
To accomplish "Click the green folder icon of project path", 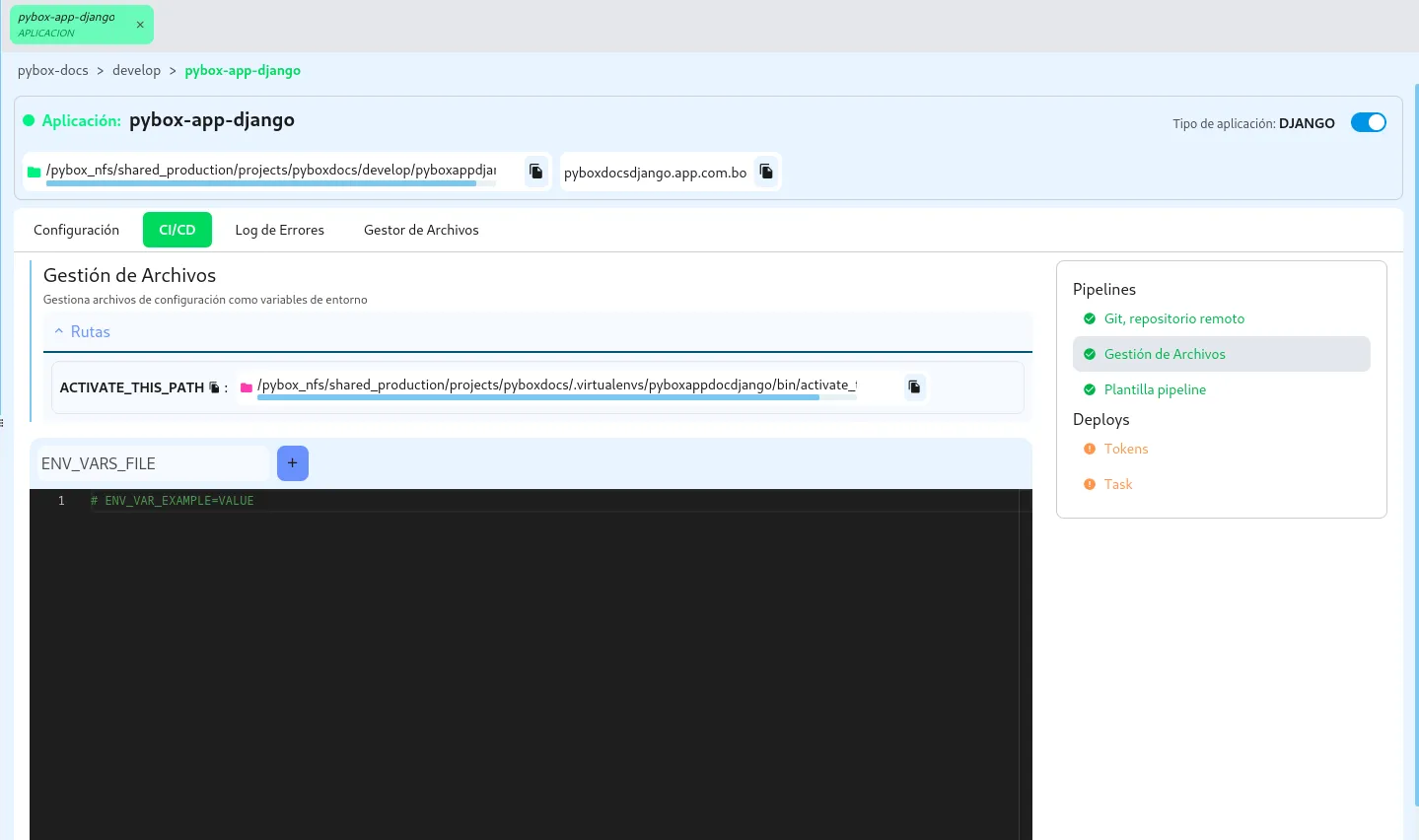I will 34,172.
